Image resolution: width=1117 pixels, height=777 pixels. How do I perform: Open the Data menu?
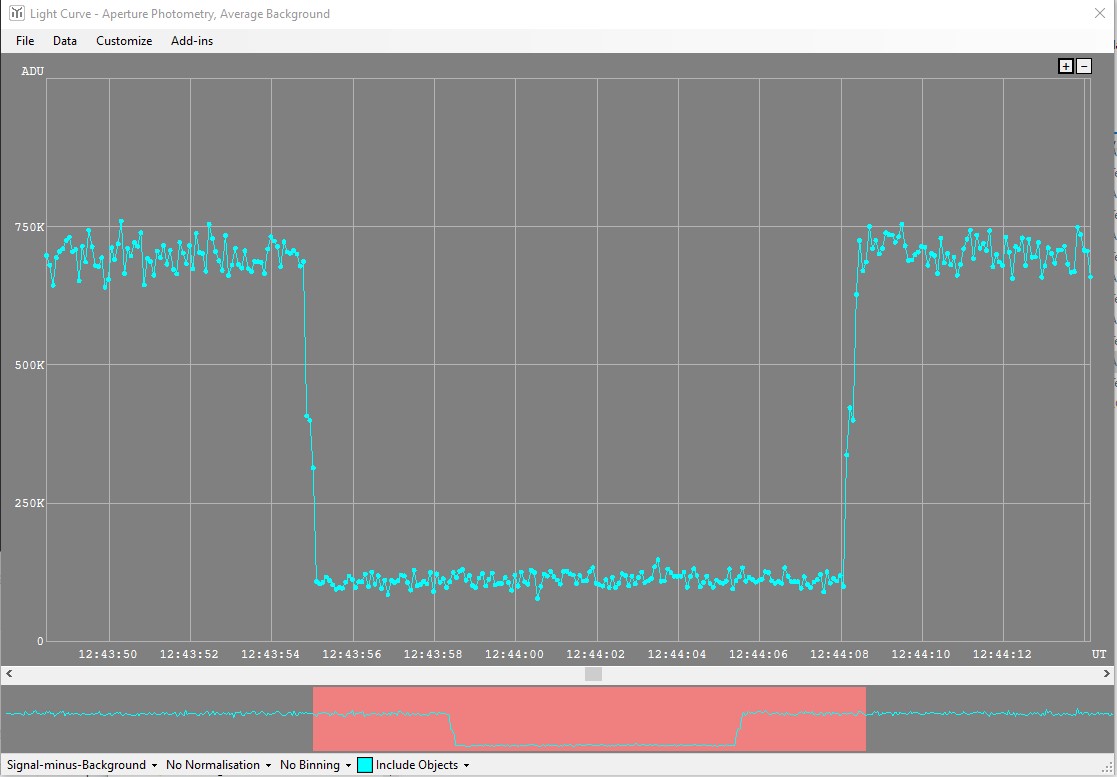[65, 41]
